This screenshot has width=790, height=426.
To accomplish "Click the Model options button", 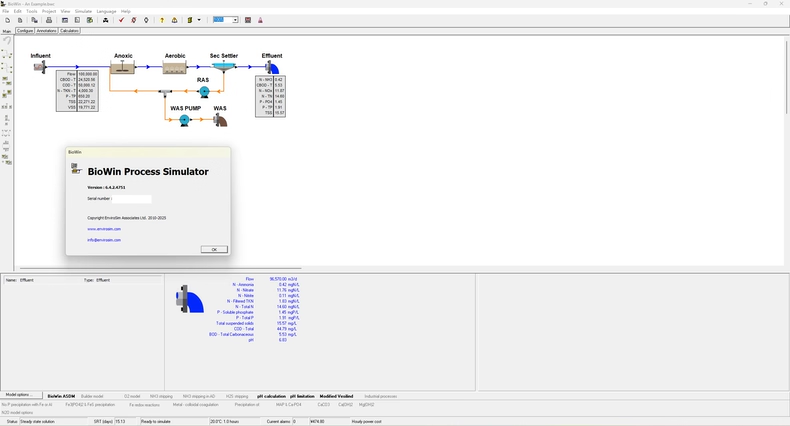I will point(22,395).
